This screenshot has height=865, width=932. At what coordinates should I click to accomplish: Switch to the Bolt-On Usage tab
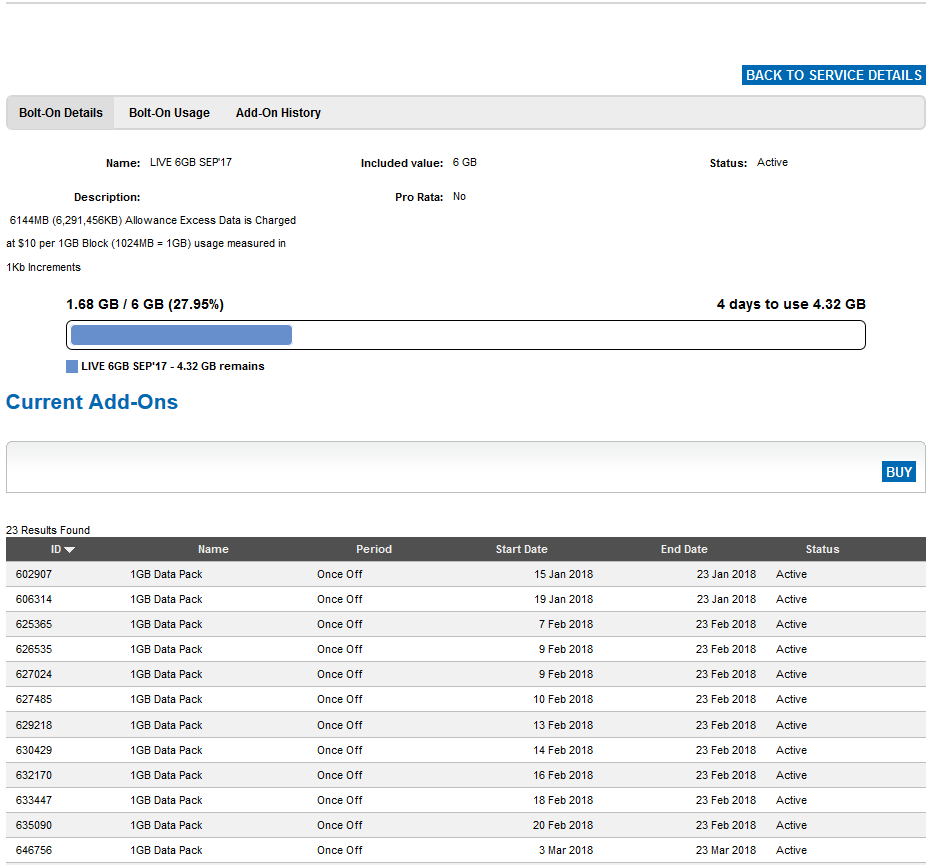click(x=169, y=113)
